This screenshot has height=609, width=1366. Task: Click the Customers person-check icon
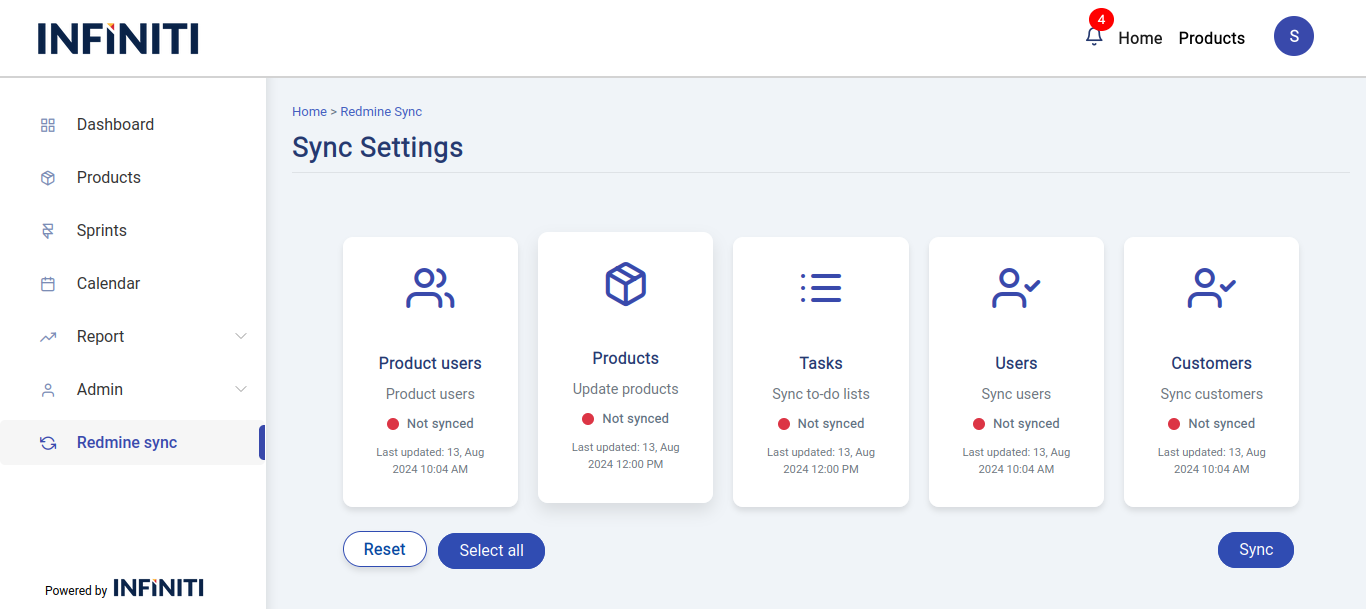pos(1211,288)
